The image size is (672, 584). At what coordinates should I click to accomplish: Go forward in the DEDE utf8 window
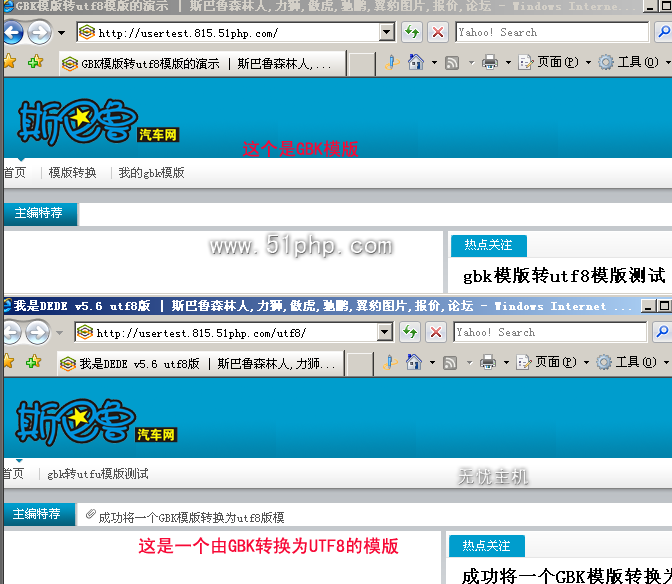[x=39, y=333]
